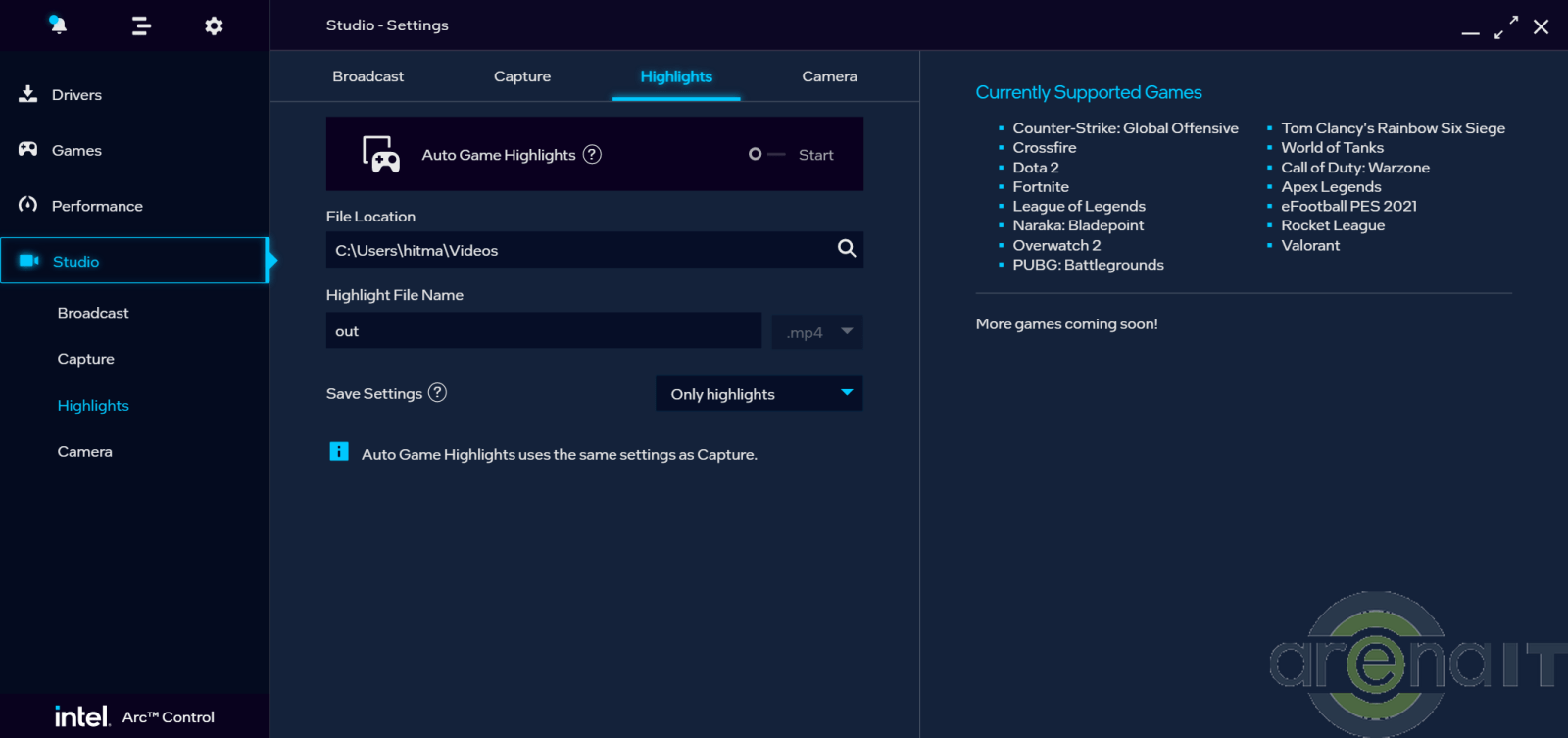Switch to the Broadcast tab
The width and height of the screenshot is (1568, 738).
click(367, 76)
